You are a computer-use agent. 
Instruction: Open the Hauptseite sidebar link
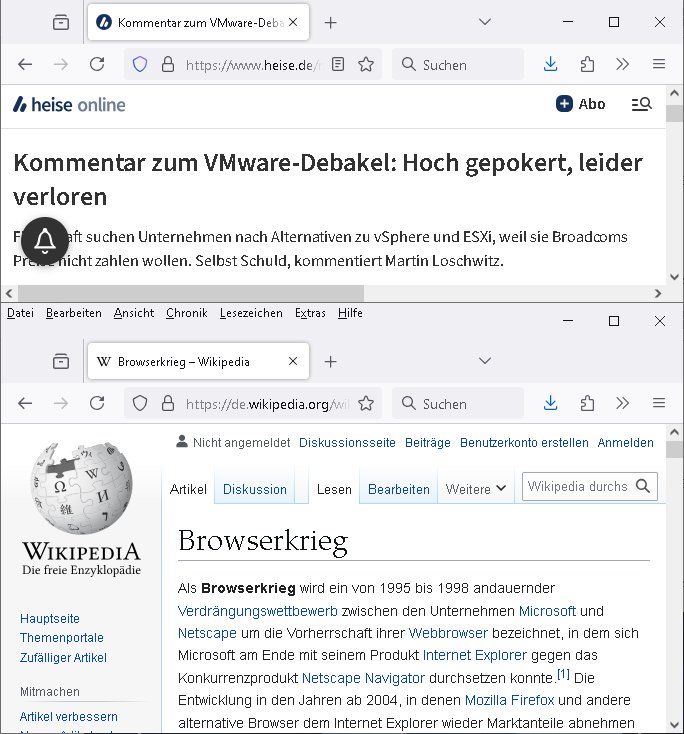pos(50,618)
